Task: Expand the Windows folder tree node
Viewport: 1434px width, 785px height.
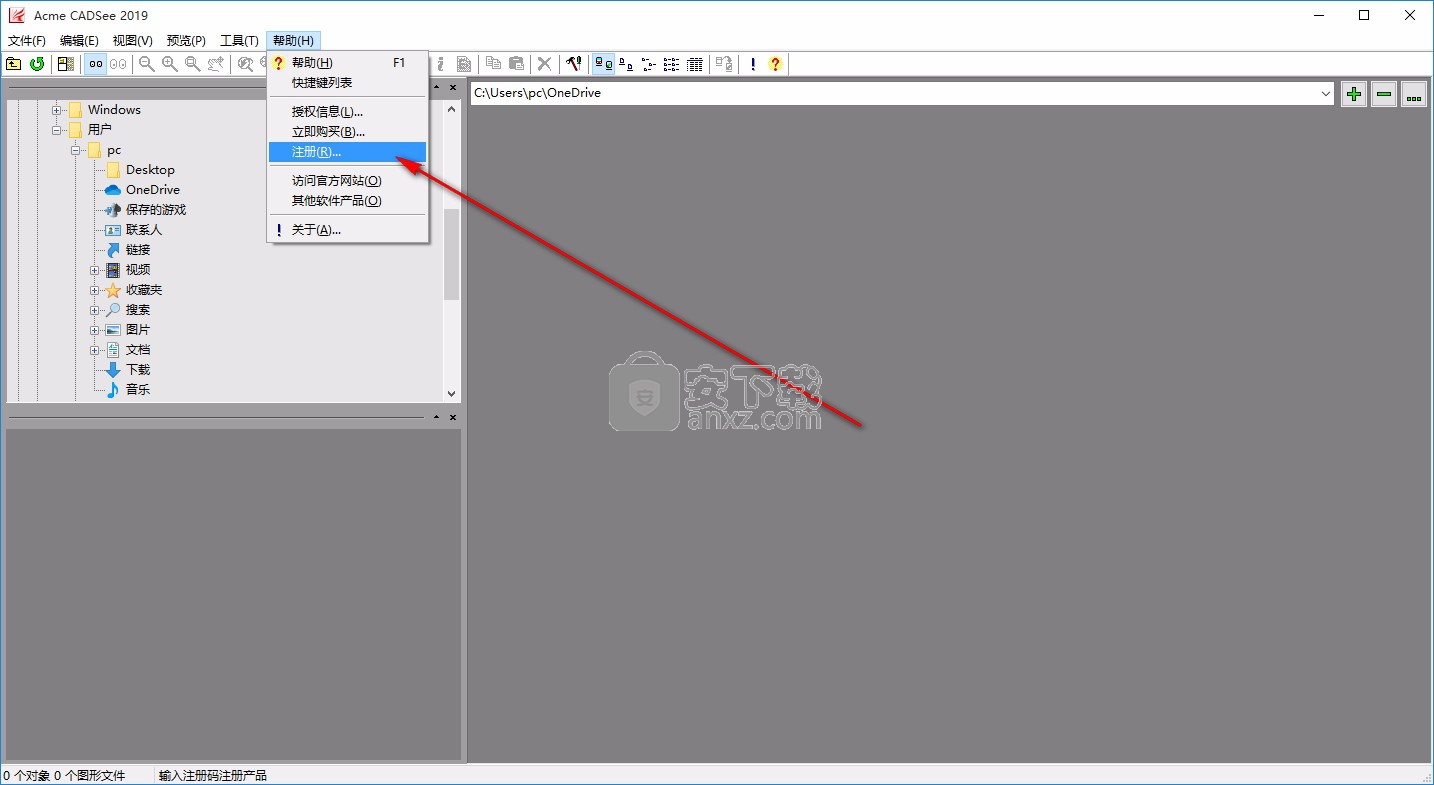Action: [57, 110]
